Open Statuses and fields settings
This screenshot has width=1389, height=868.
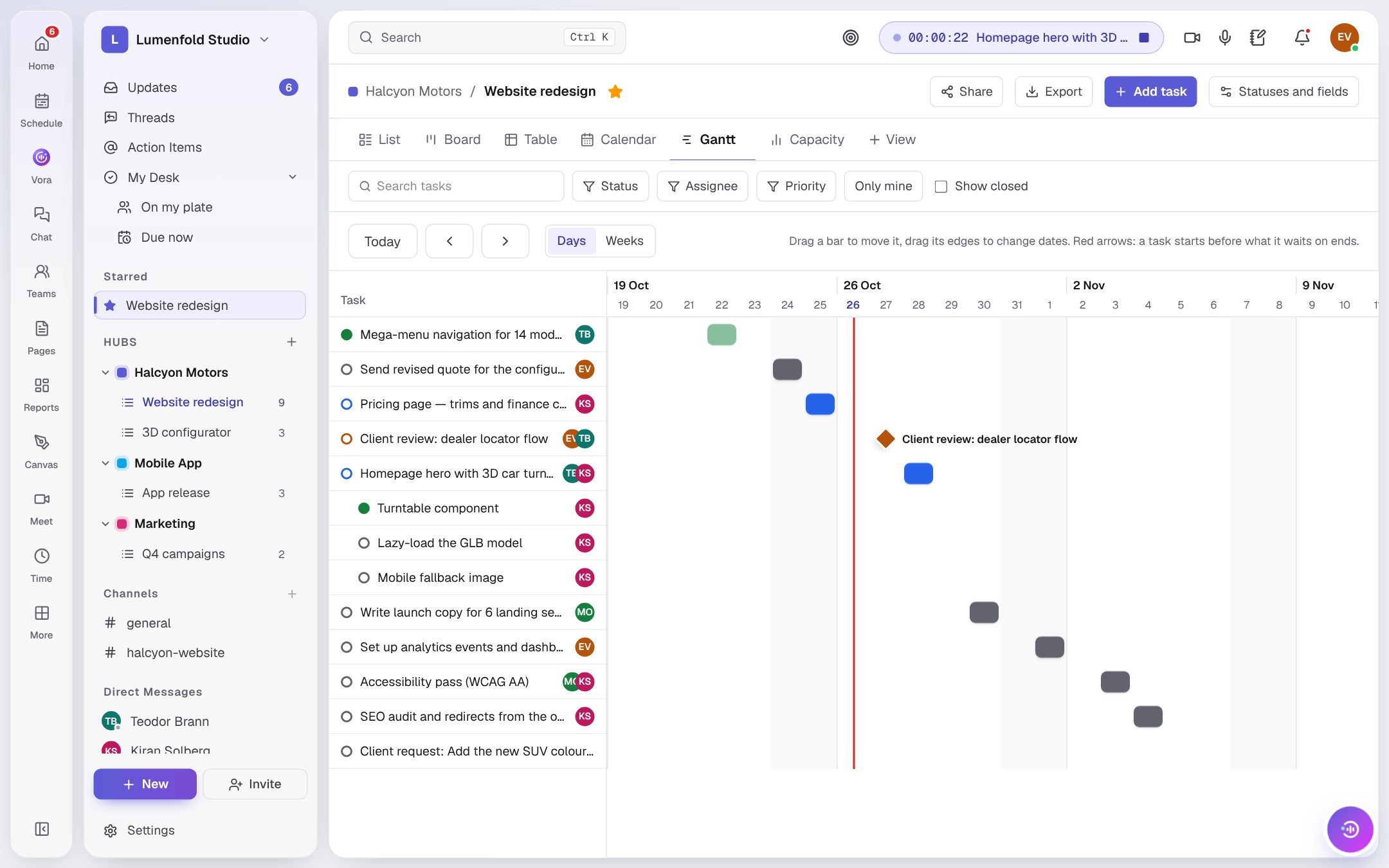coord(1284,91)
